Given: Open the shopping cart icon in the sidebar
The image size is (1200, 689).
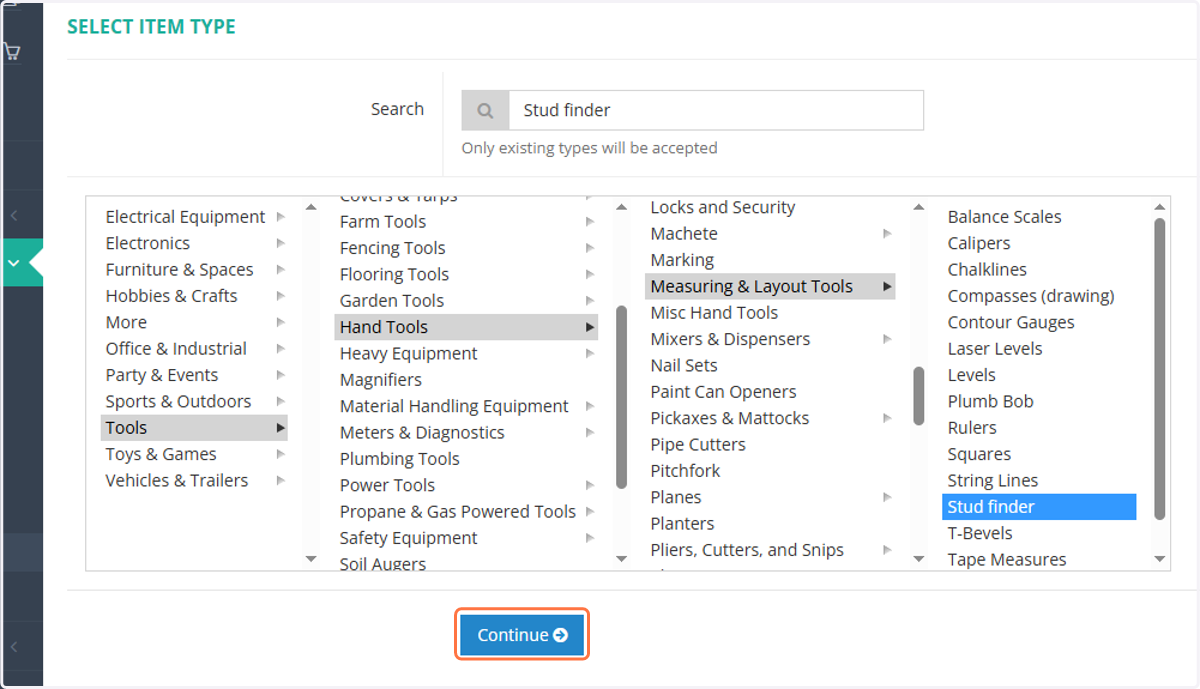Looking at the screenshot, I should (x=12, y=51).
